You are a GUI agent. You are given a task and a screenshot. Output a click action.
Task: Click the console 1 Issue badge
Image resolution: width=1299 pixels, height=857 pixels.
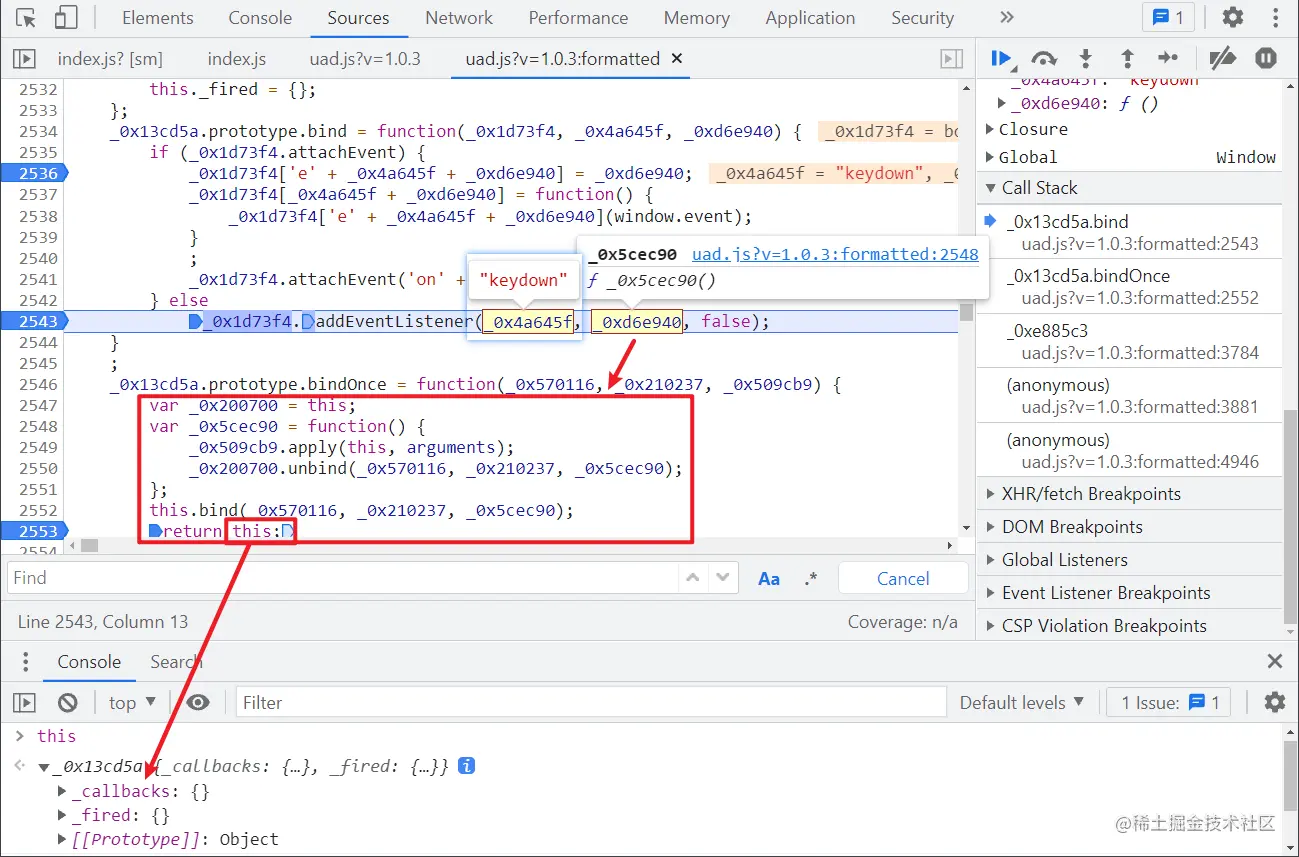1170,703
